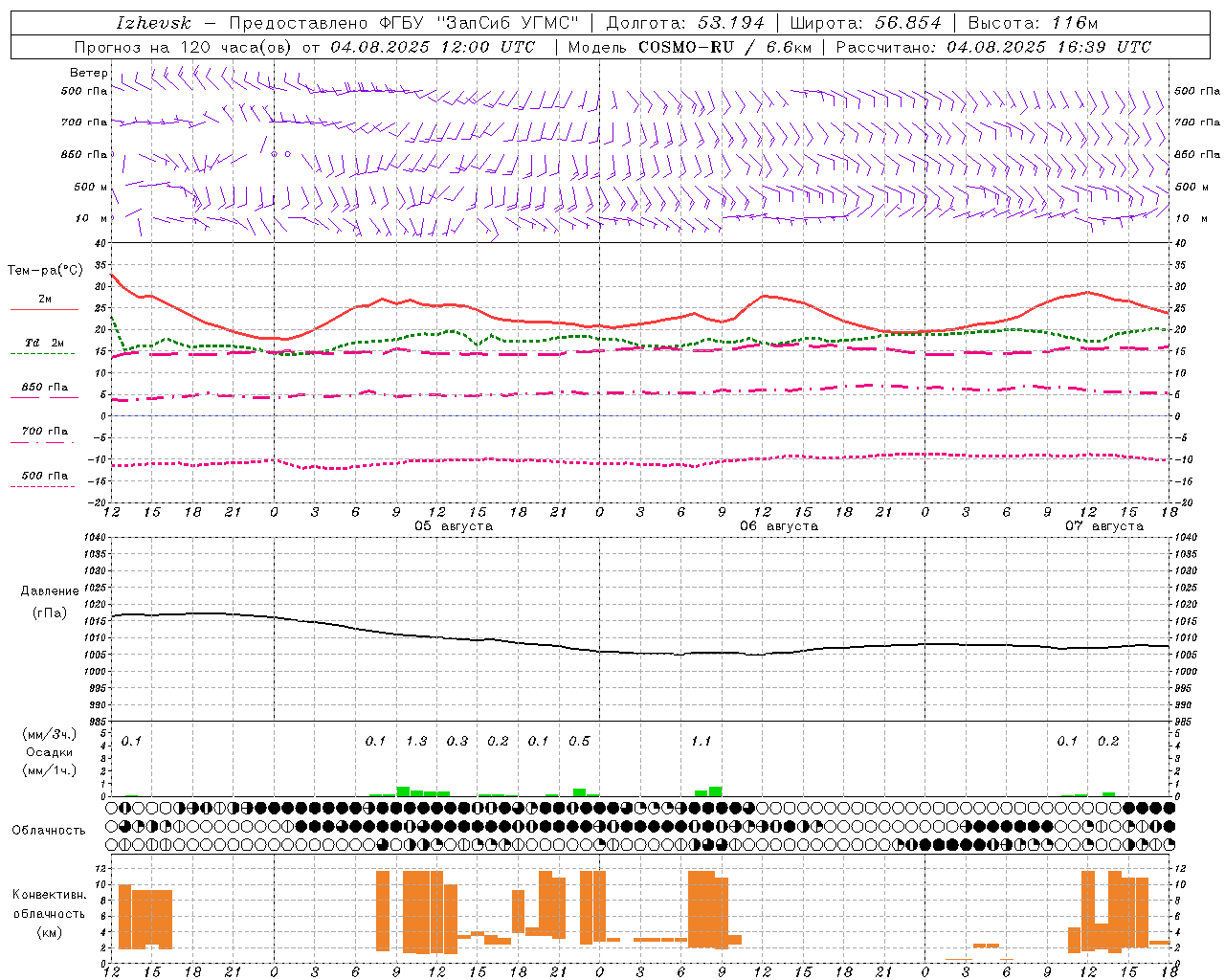Click the 700 гПа temperature legend label
The width and height of the screenshot is (1225, 980).
45,432
